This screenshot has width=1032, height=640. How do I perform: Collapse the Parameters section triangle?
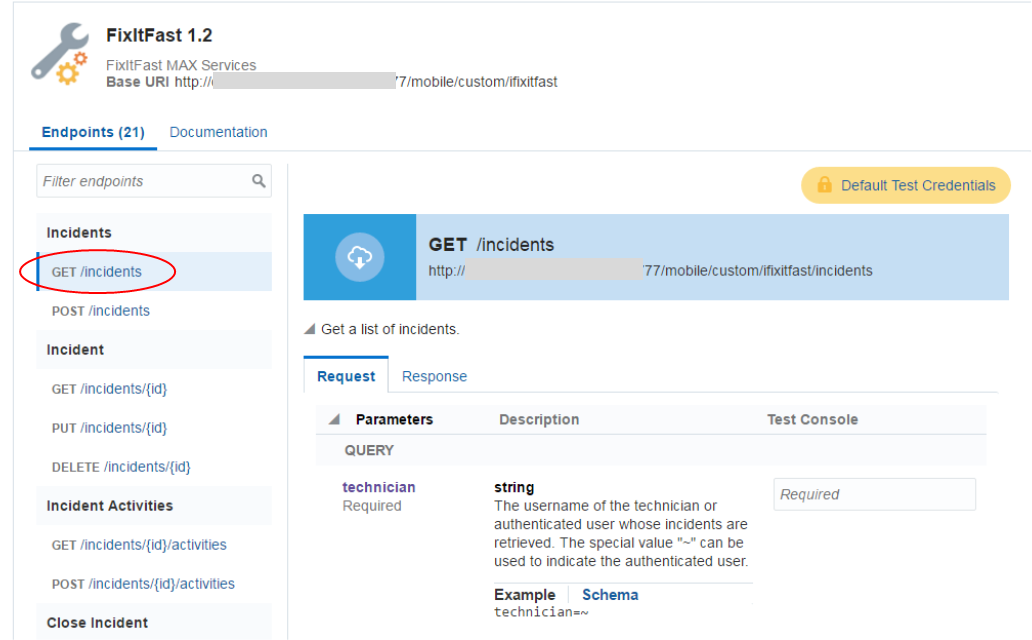[x=334, y=419]
